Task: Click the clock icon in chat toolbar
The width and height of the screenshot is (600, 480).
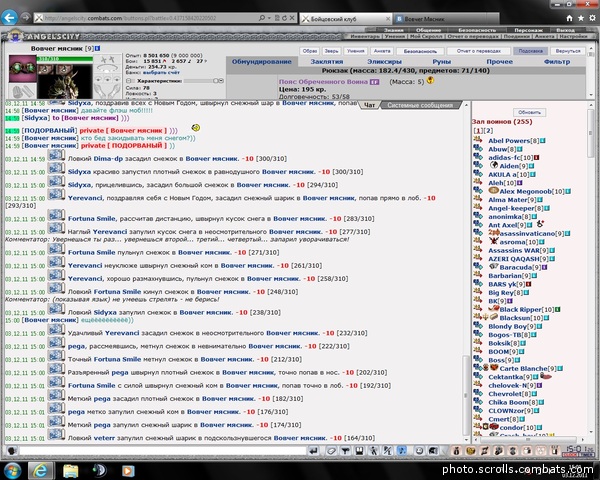Action: tap(419, 451)
